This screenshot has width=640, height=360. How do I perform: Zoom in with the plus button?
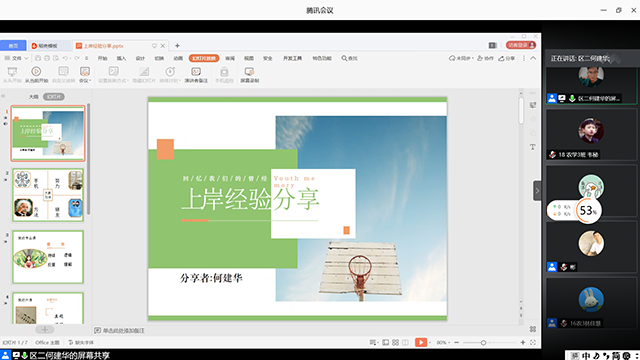click(523, 342)
